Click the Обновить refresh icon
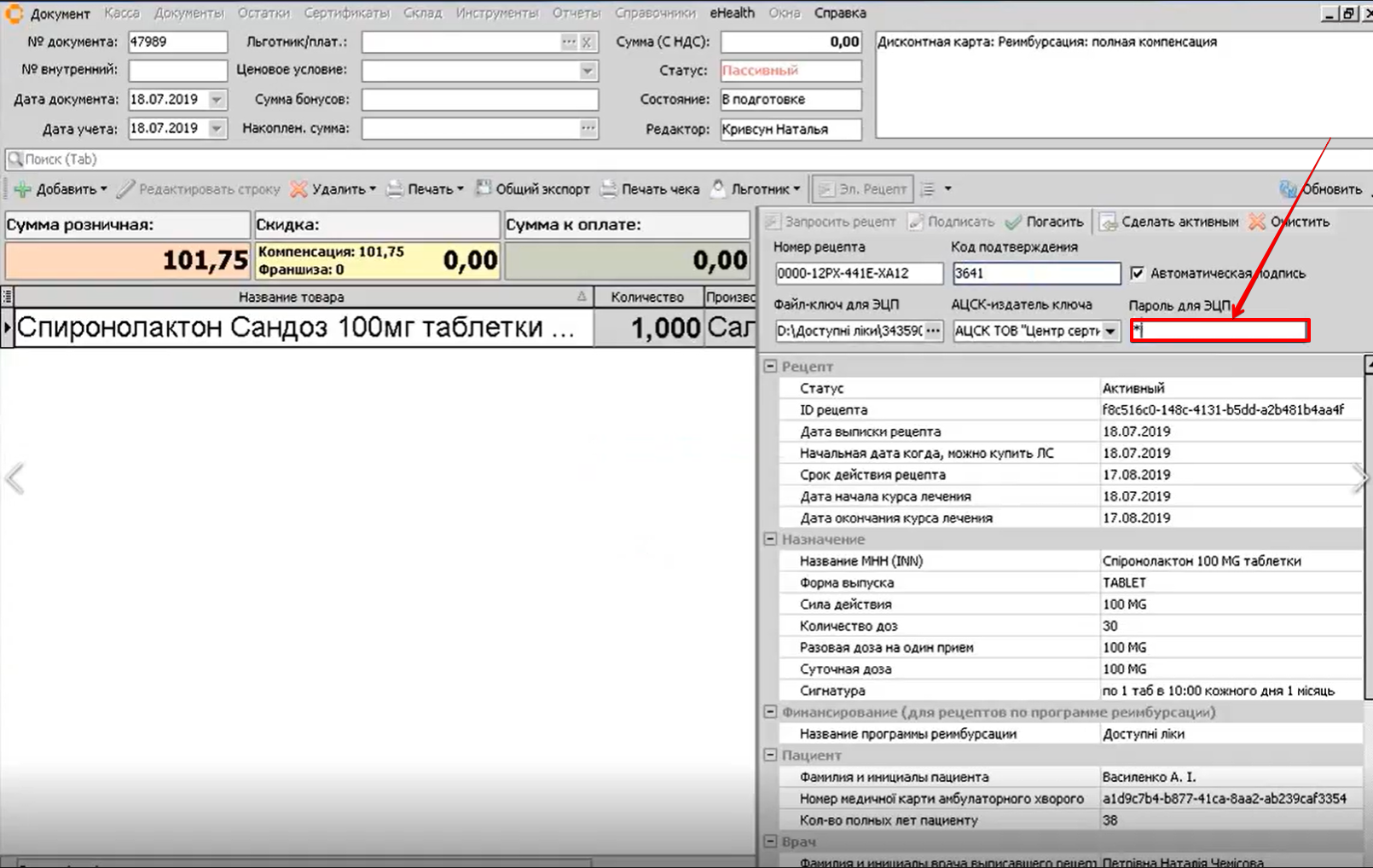Viewport: 1373px width, 868px height. [1288, 189]
